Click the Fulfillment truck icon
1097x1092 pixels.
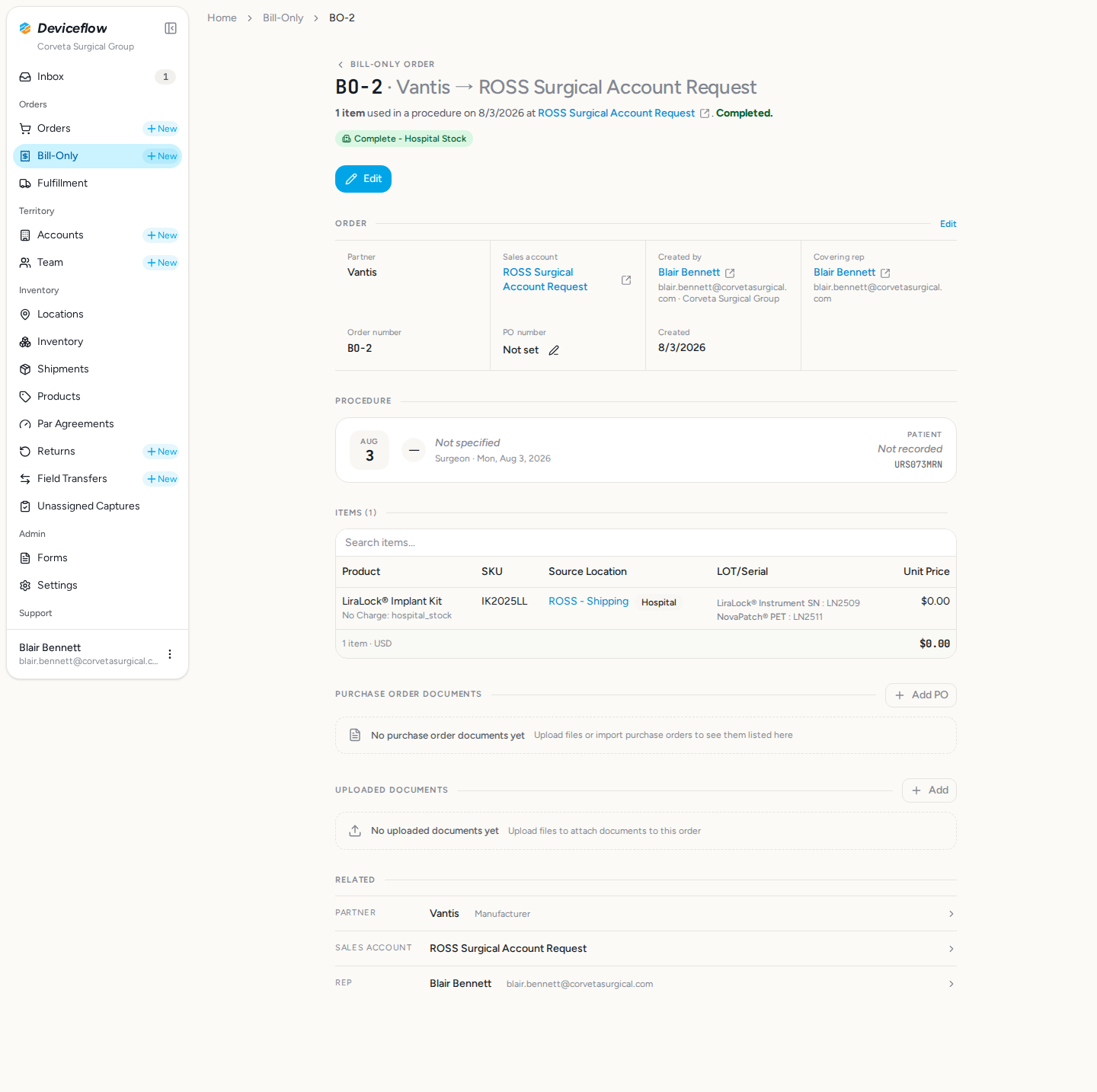pos(25,184)
